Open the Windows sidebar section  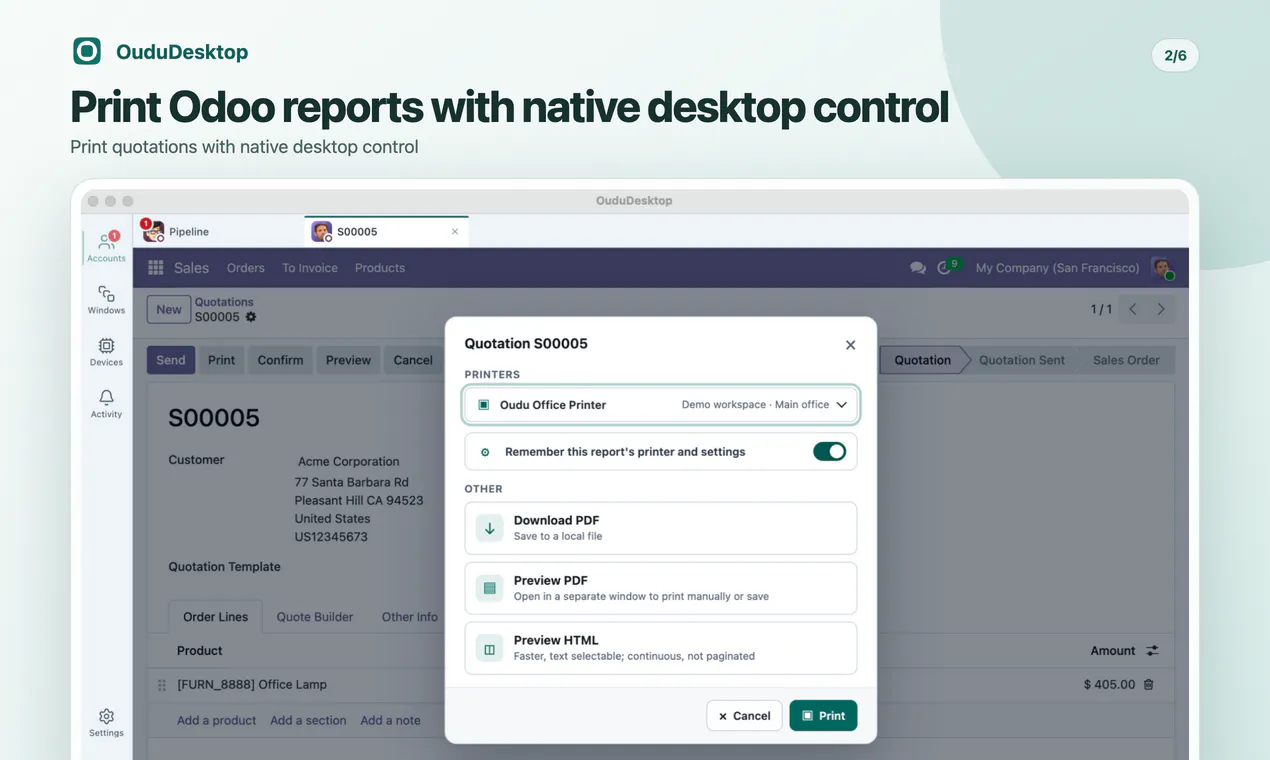(106, 299)
